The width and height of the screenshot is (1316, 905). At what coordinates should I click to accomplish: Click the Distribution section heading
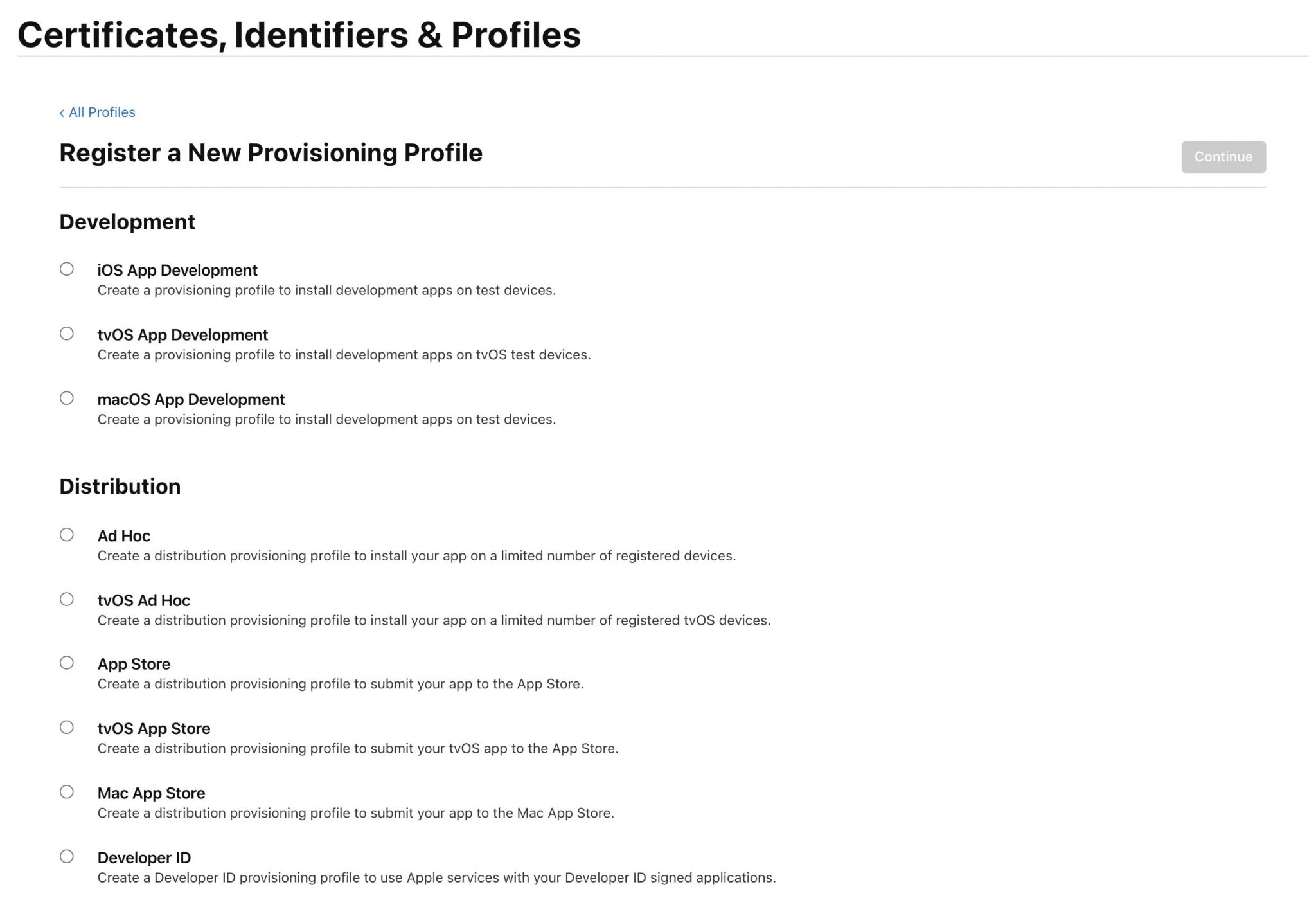[x=120, y=487]
